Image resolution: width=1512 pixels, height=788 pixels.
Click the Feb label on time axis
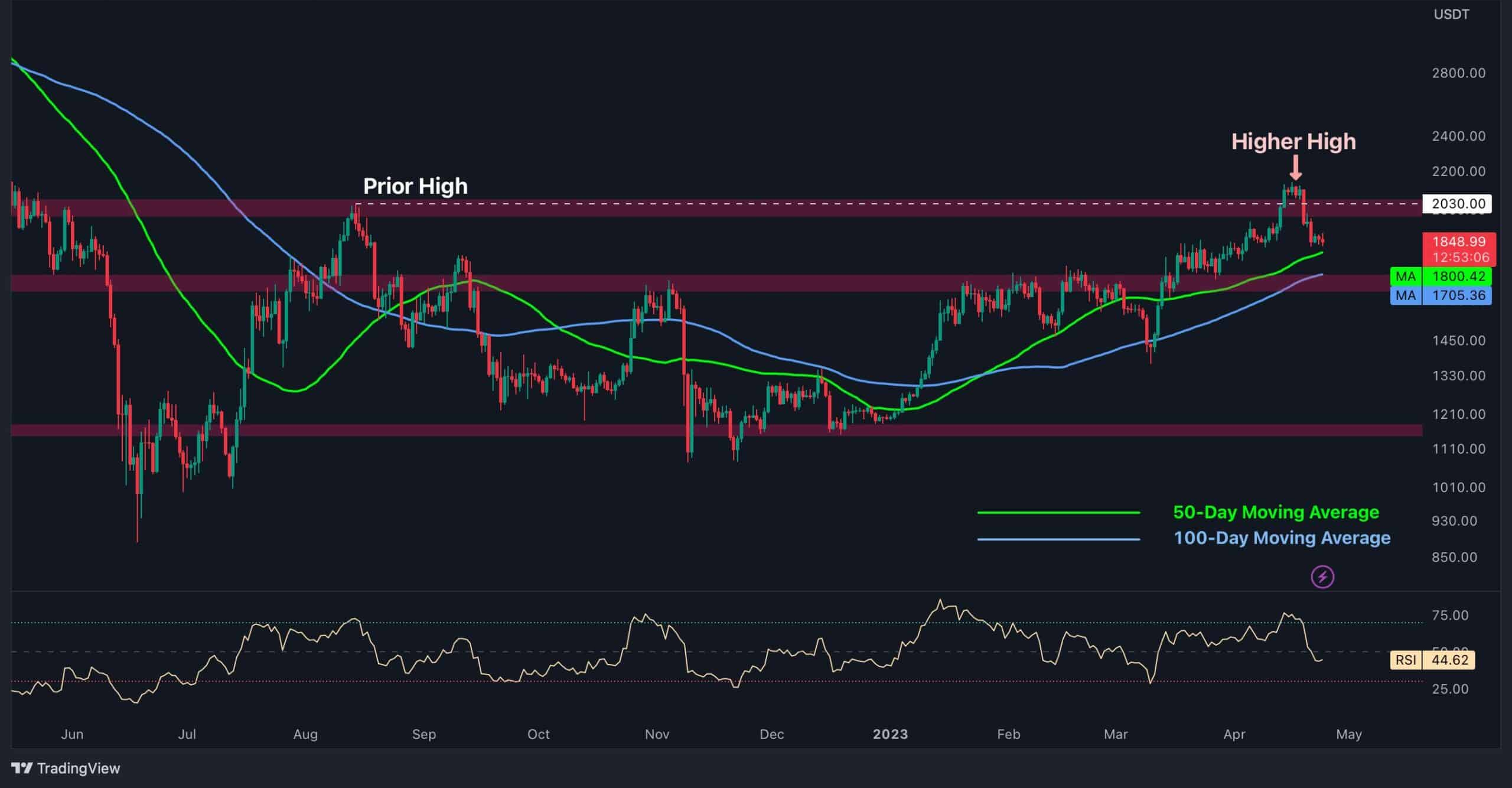1008,734
